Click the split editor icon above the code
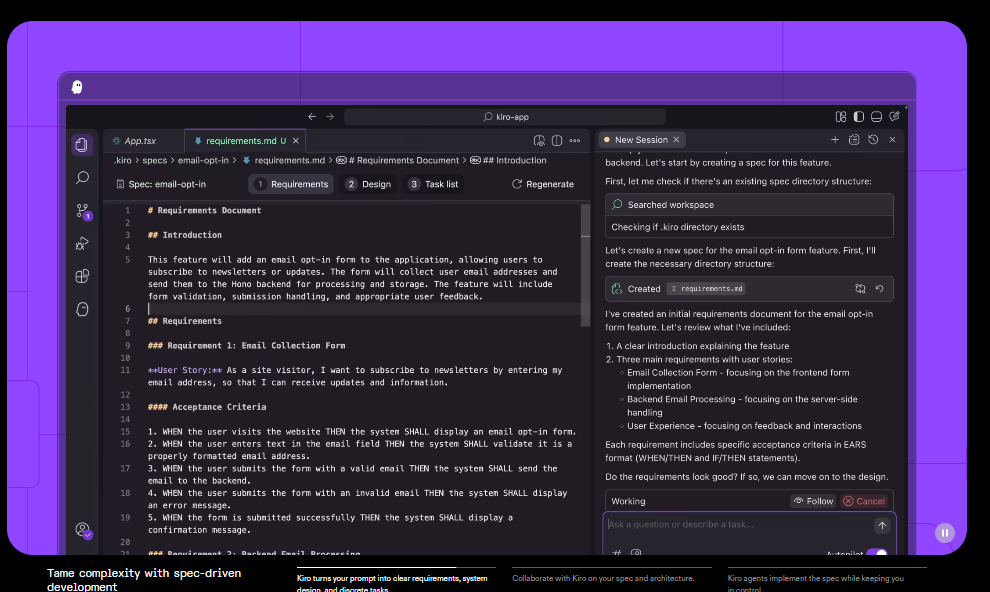The height and width of the screenshot is (592, 990). coord(557,140)
